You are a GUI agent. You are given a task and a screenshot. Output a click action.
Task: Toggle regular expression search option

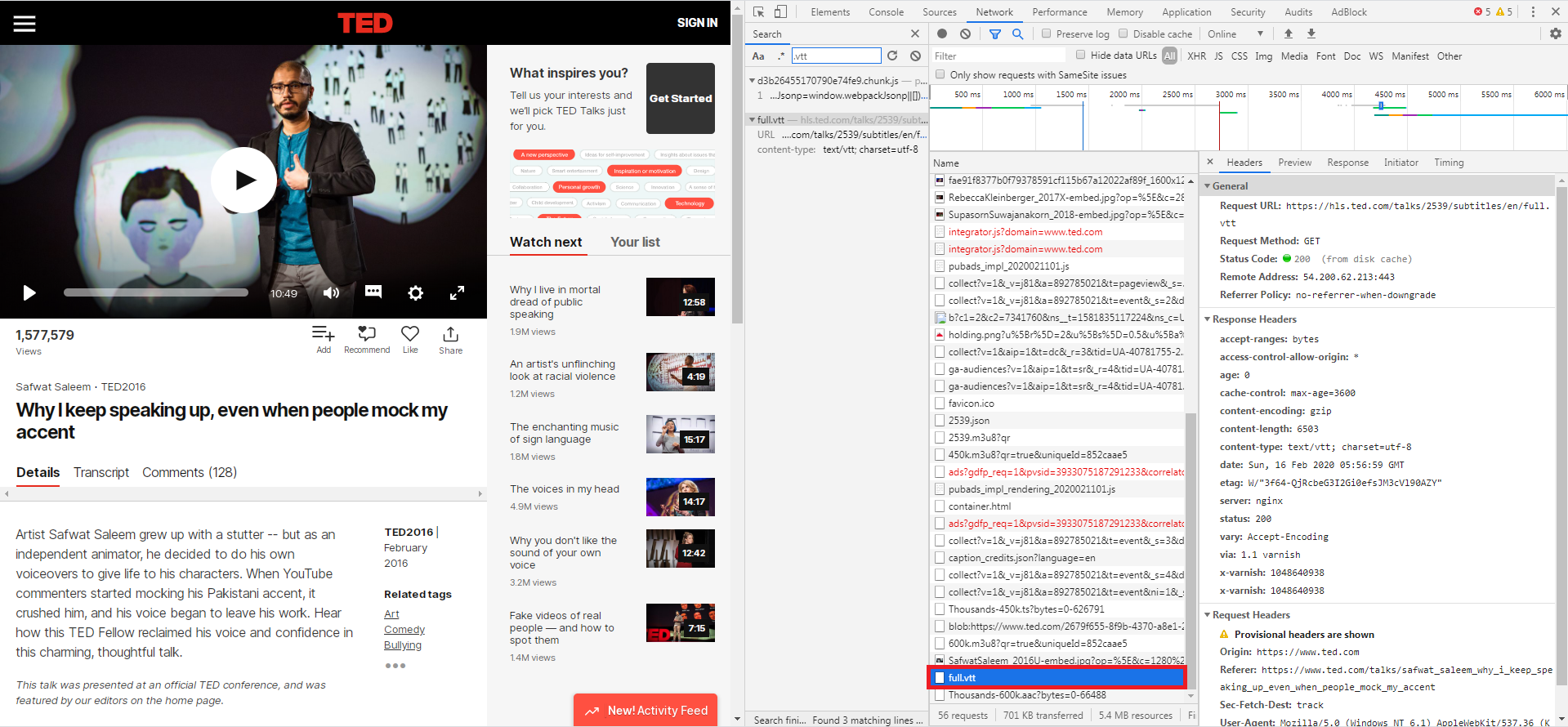pyautogui.click(x=781, y=56)
